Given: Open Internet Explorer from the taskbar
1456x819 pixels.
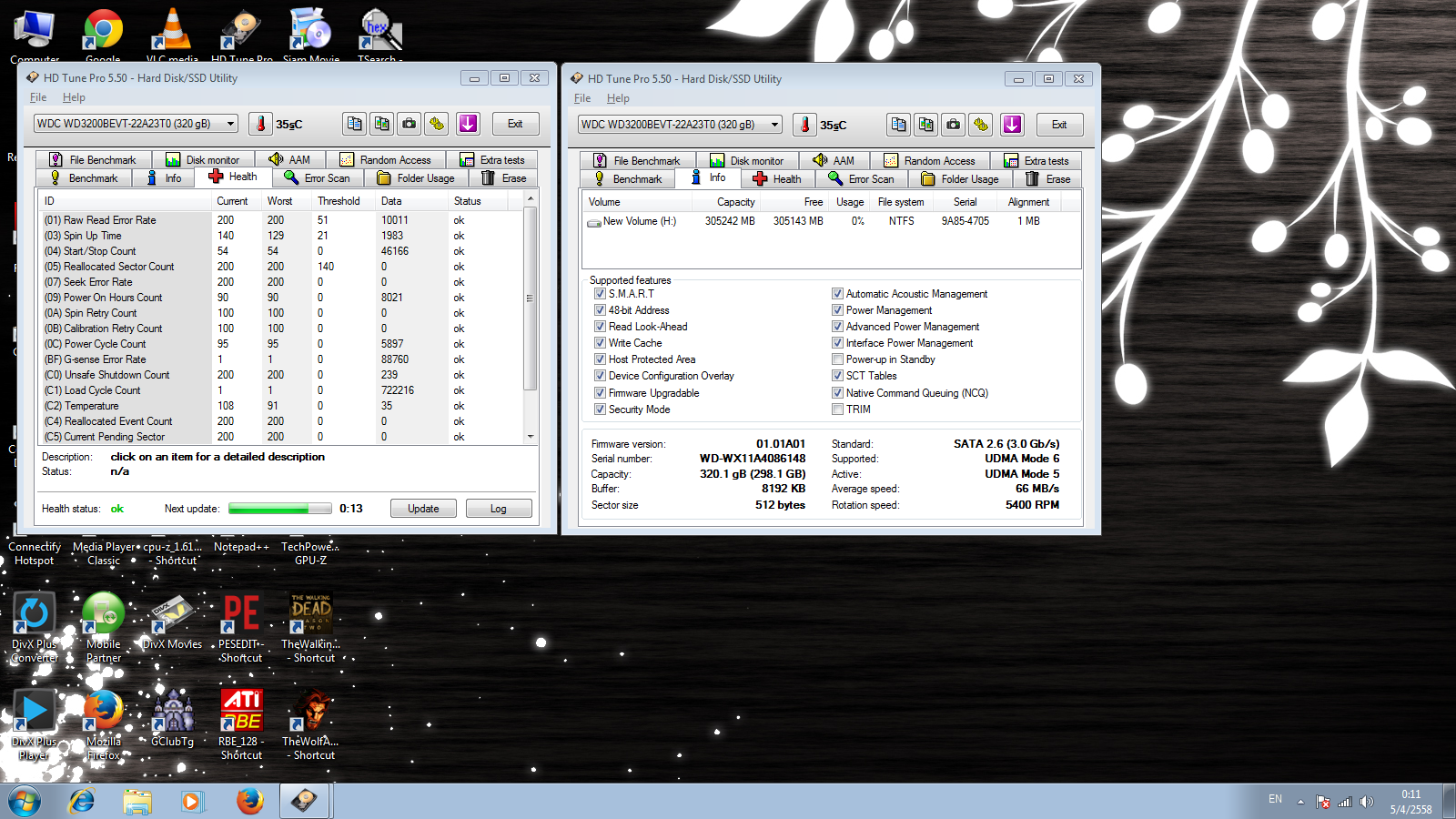Looking at the screenshot, I should pos(82,802).
